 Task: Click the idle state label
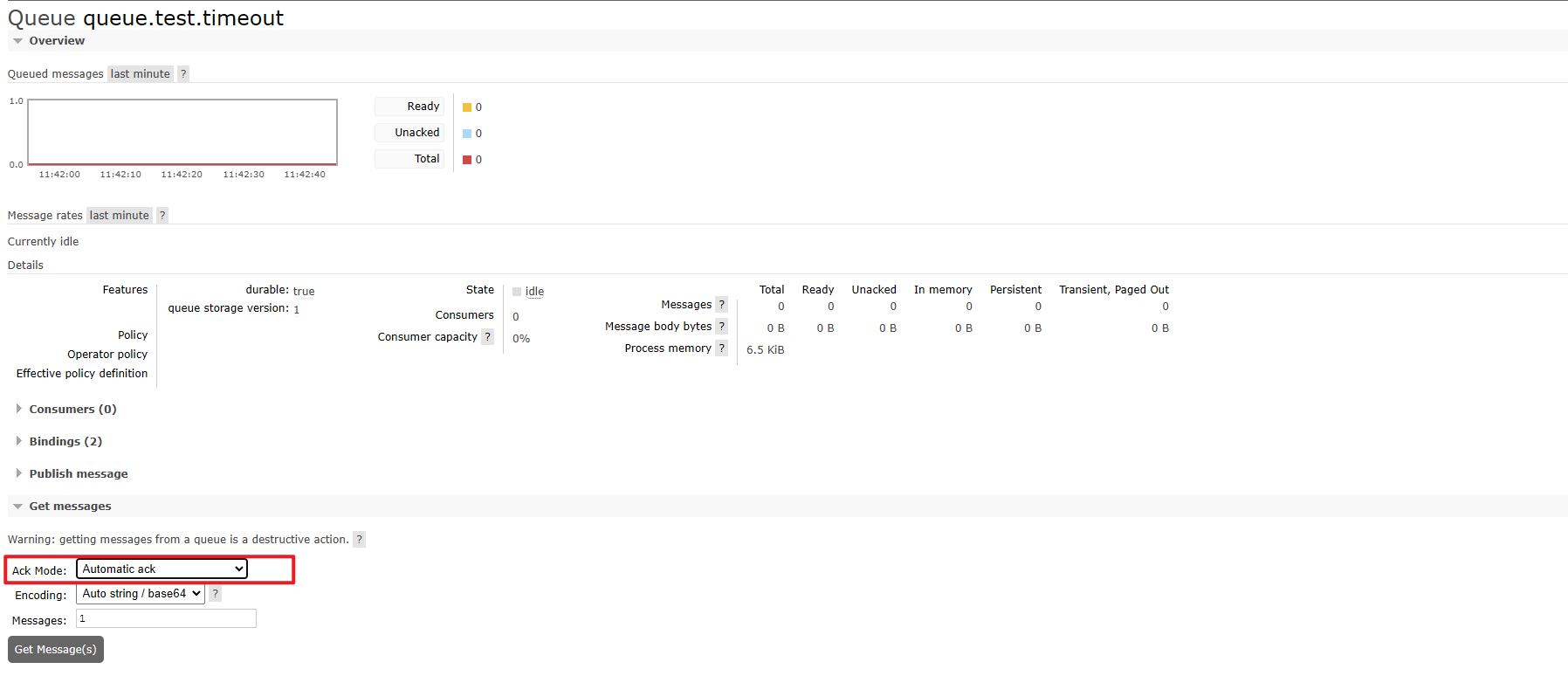pyautogui.click(x=534, y=292)
